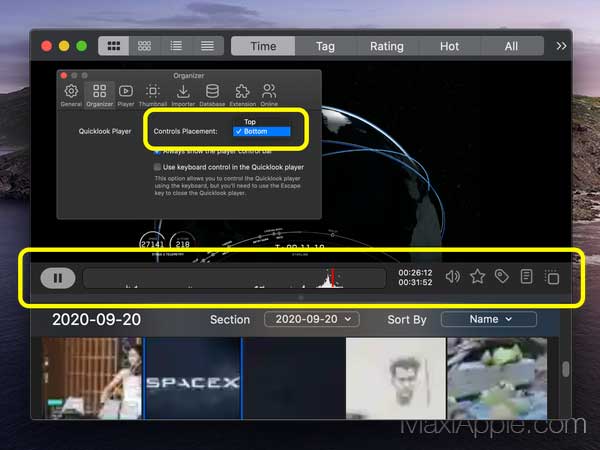Toggle 'Use keyboard control in the Quicklook player'
Viewport: 600px width, 450px height.
tap(157, 167)
